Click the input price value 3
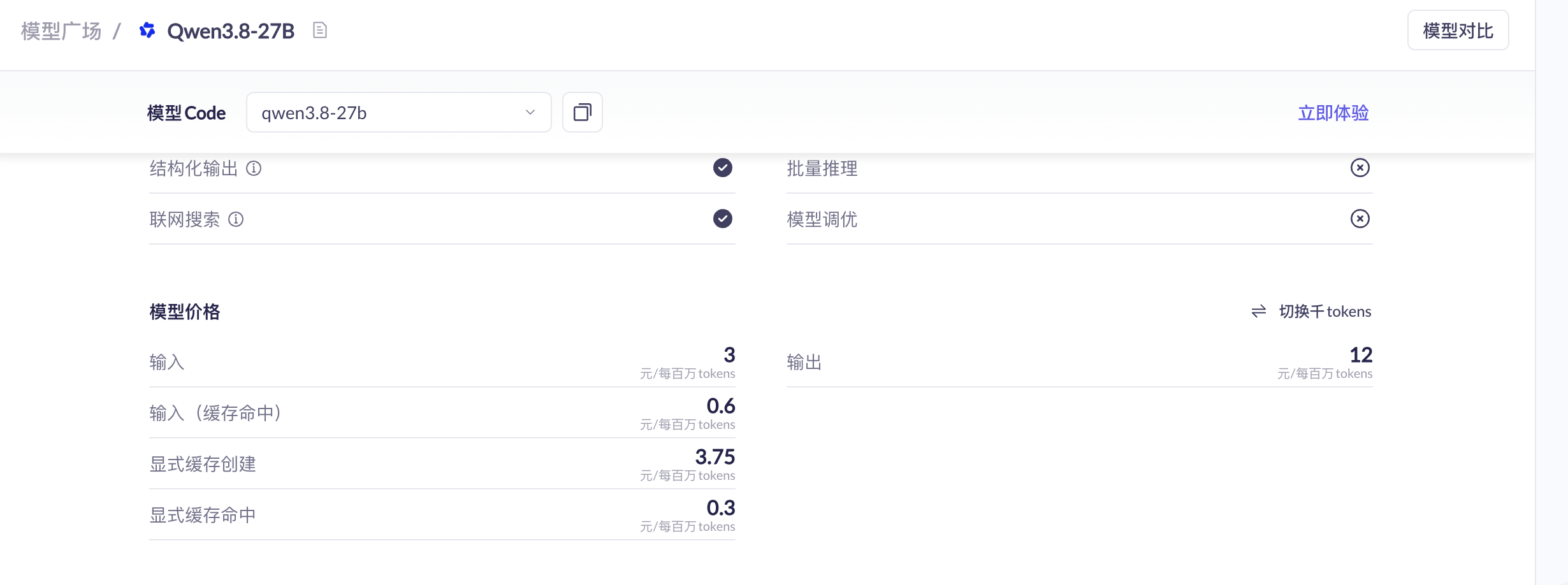Screen dimensions: 1568x585 [729, 354]
